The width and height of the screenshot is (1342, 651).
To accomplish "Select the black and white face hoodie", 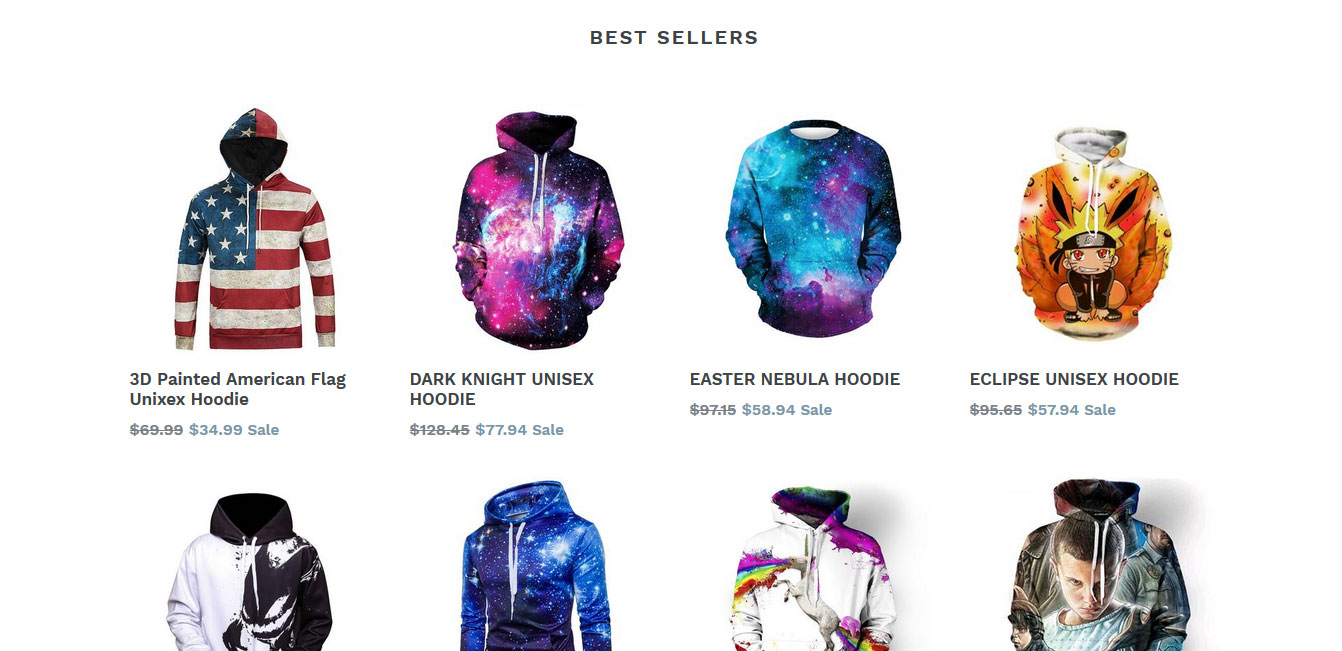I will point(249,571).
